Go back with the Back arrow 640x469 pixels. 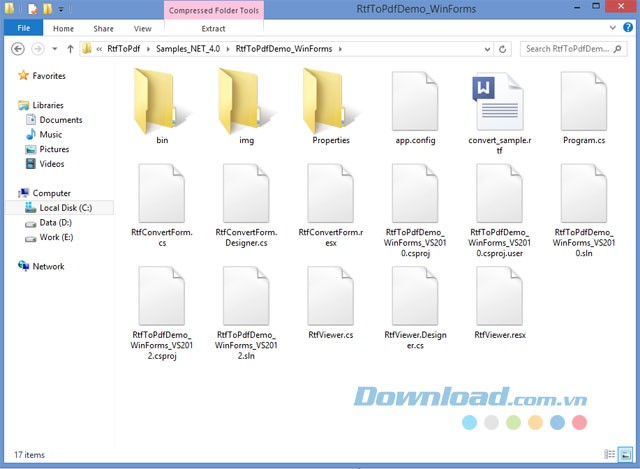click(x=18, y=49)
